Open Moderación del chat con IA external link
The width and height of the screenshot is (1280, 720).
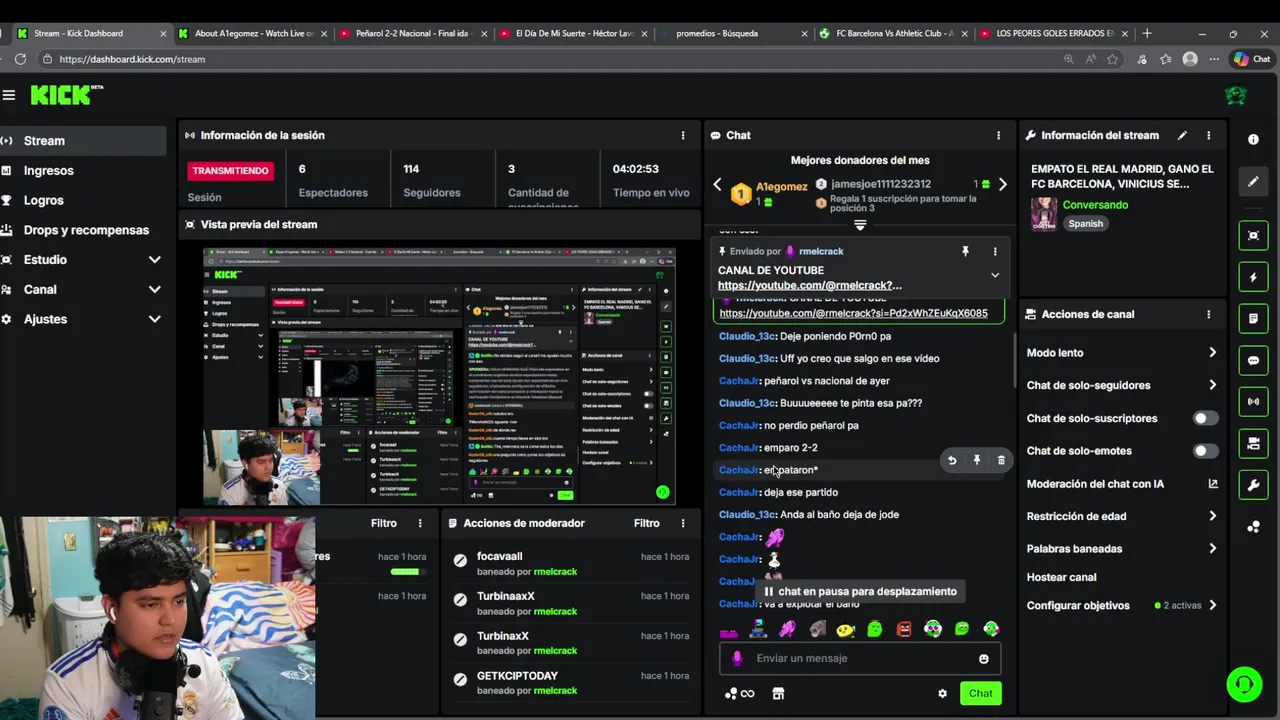tap(1213, 484)
